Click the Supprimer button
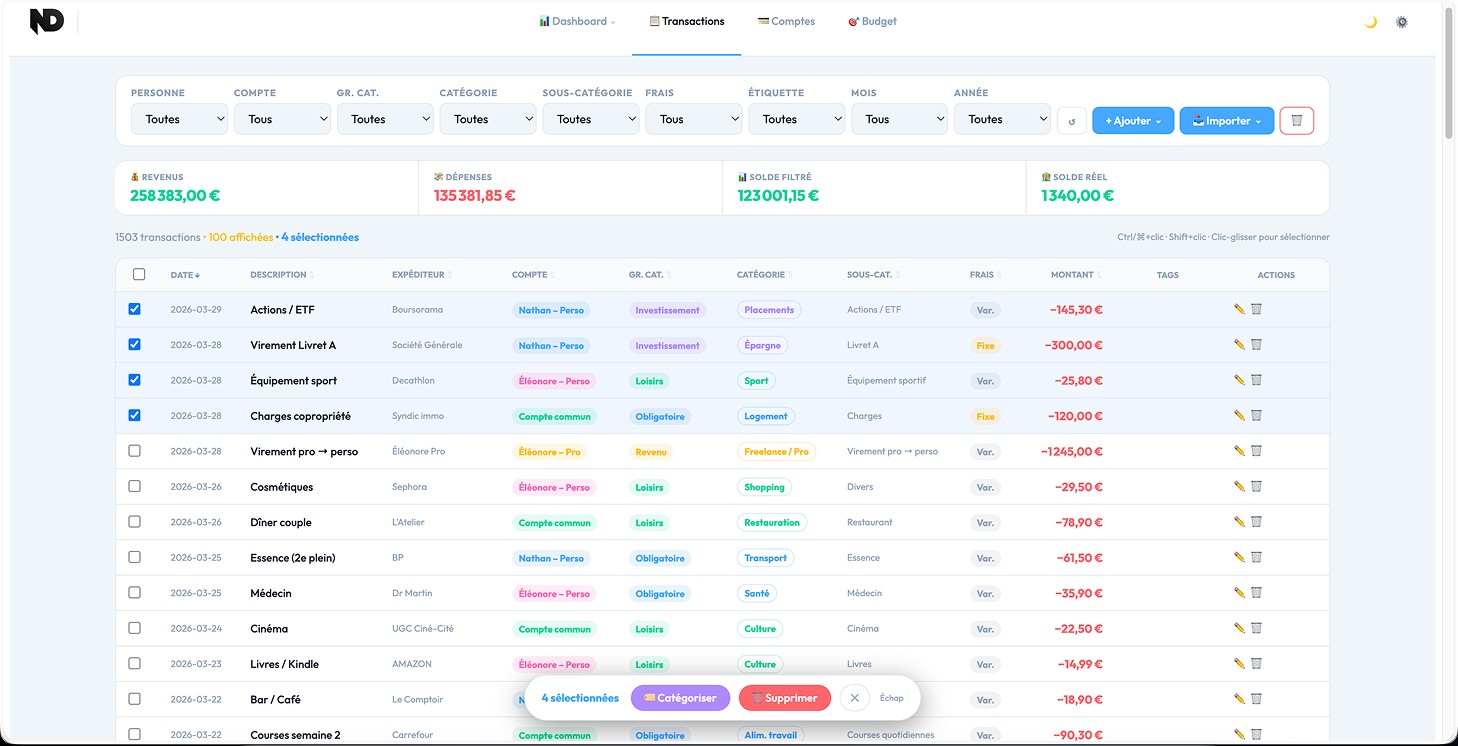This screenshot has height=746, width=1458. pos(785,698)
